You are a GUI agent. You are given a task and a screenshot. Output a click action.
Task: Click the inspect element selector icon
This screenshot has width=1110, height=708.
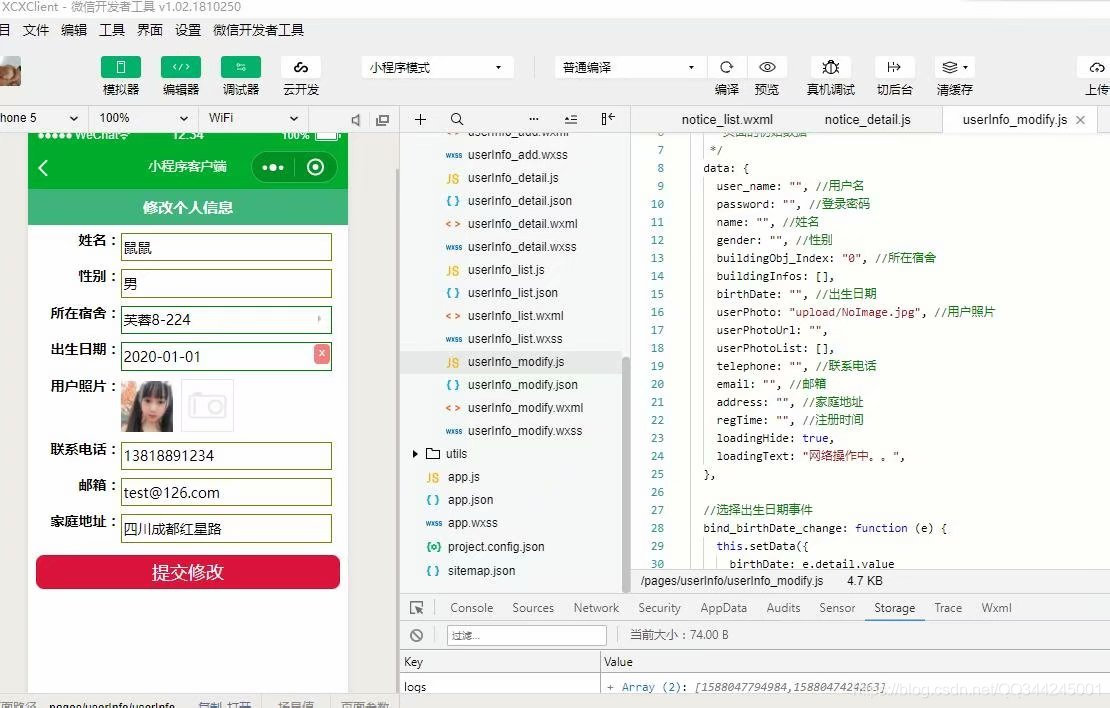(417, 607)
